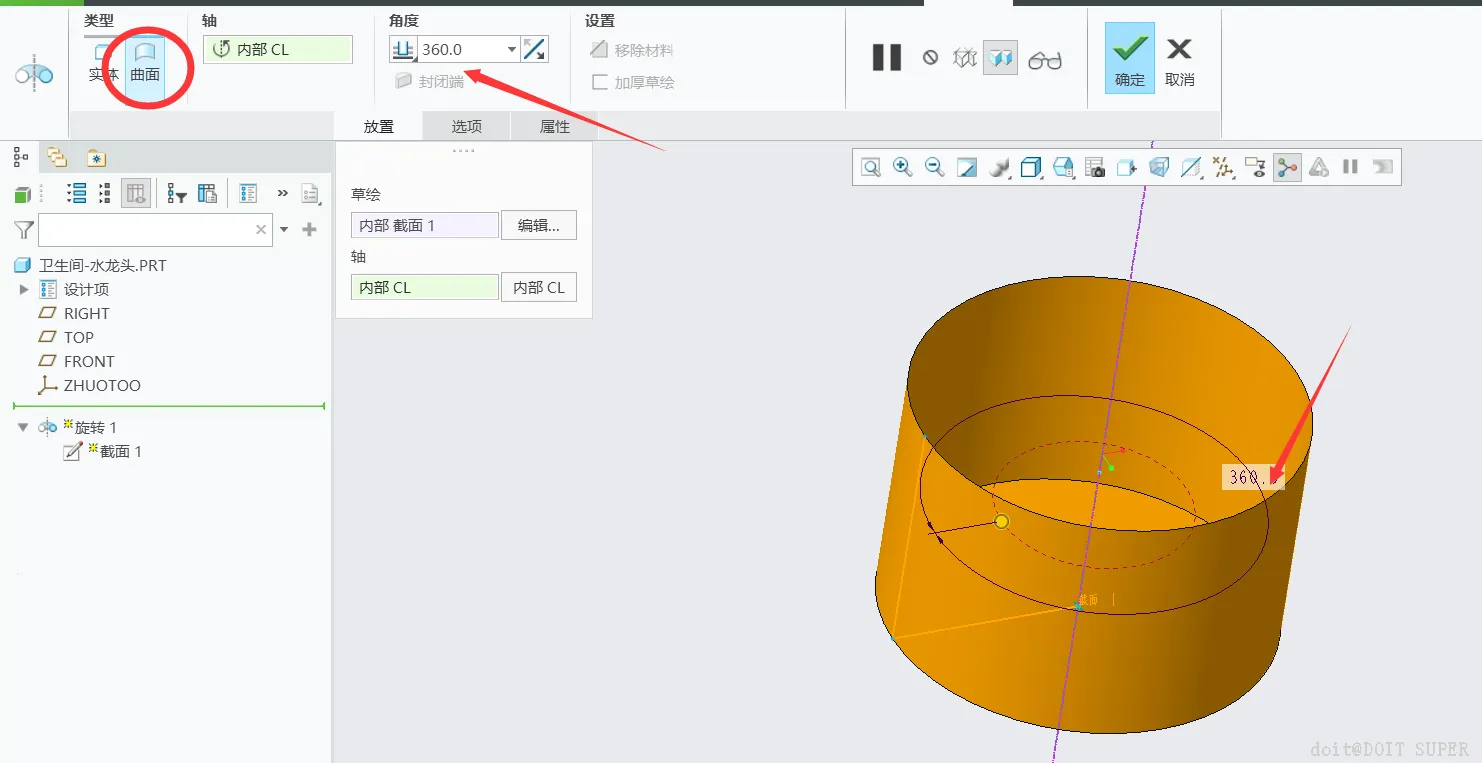
Task: Pause the revolve feature tool
Action: click(886, 58)
